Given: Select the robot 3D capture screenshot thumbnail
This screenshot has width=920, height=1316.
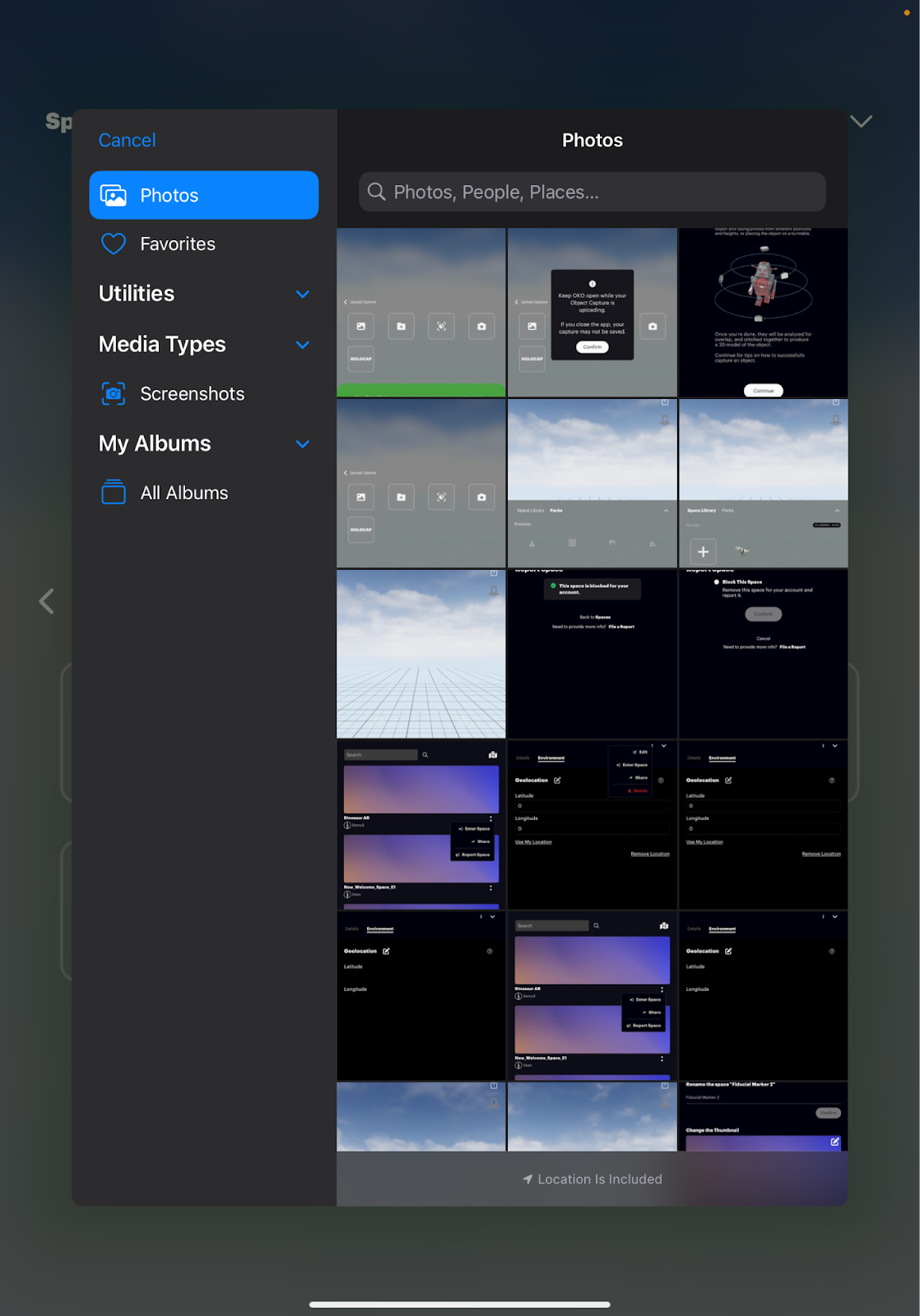Looking at the screenshot, I should [x=763, y=313].
